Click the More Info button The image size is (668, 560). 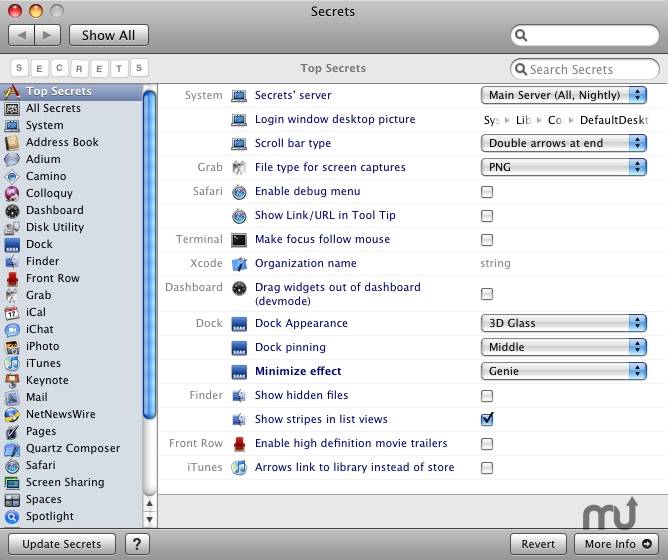click(618, 544)
